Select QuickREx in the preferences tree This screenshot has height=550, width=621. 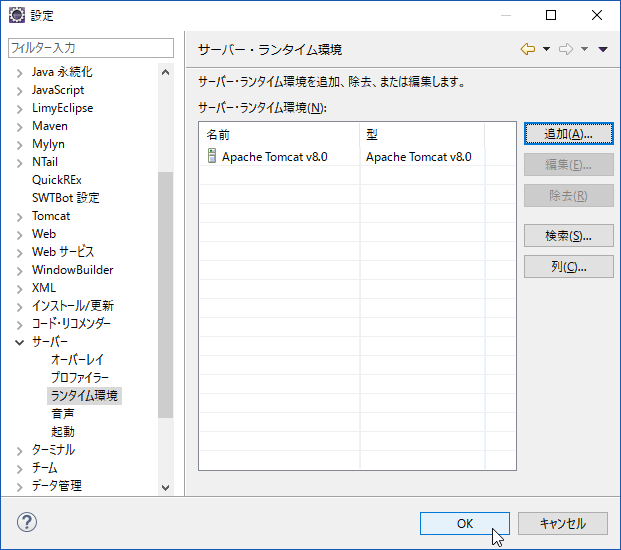[57, 180]
